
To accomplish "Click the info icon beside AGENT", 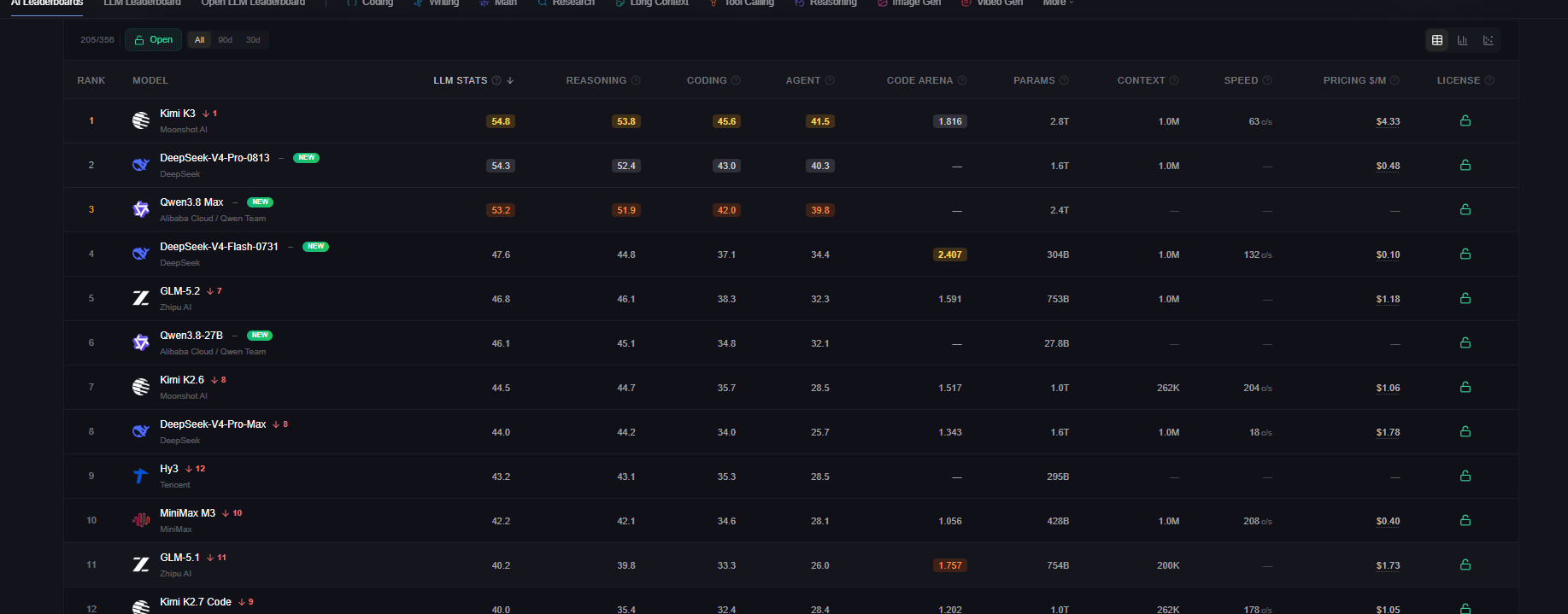I will [x=830, y=80].
